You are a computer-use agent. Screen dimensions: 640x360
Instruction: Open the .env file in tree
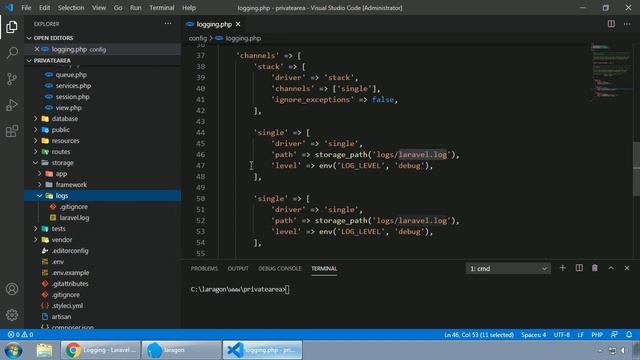(58, 262)
